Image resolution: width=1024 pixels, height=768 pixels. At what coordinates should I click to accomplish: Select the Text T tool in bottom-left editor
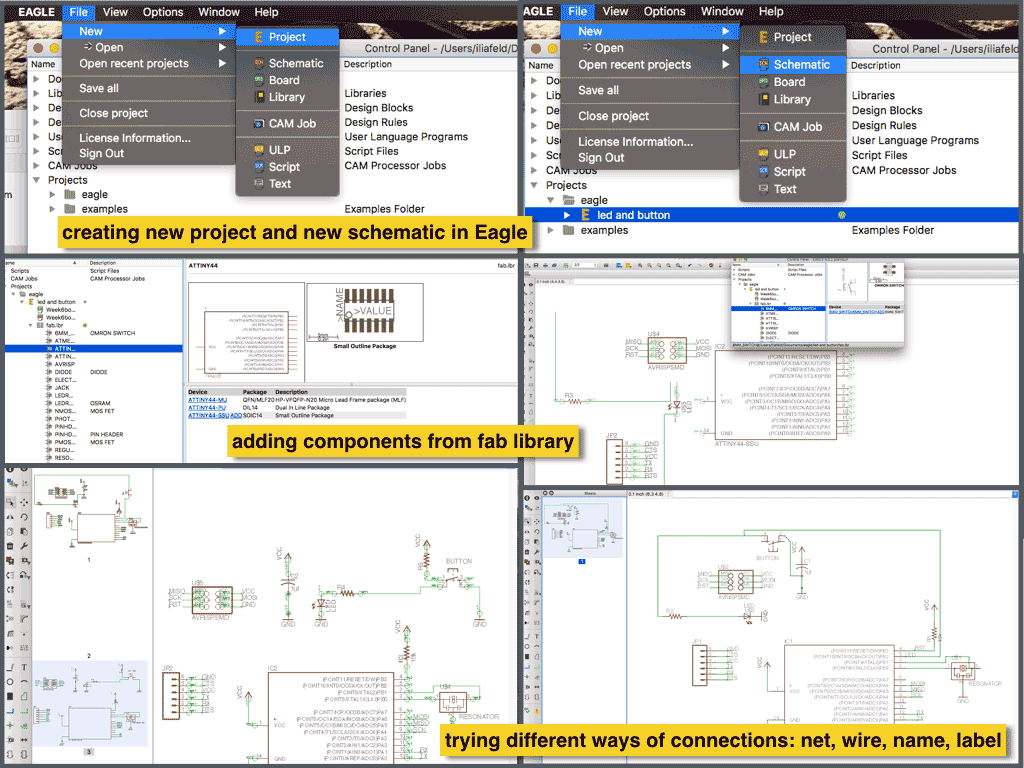(24, 667)
